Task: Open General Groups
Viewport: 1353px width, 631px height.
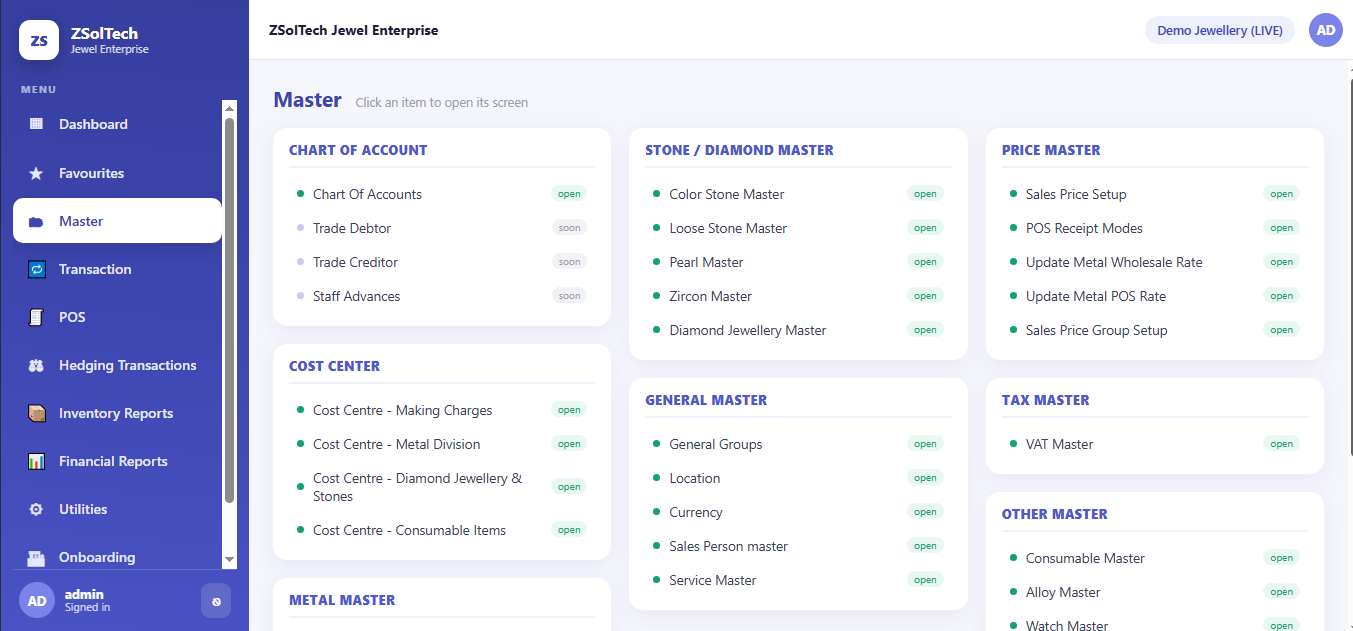Action: [798, 444]
